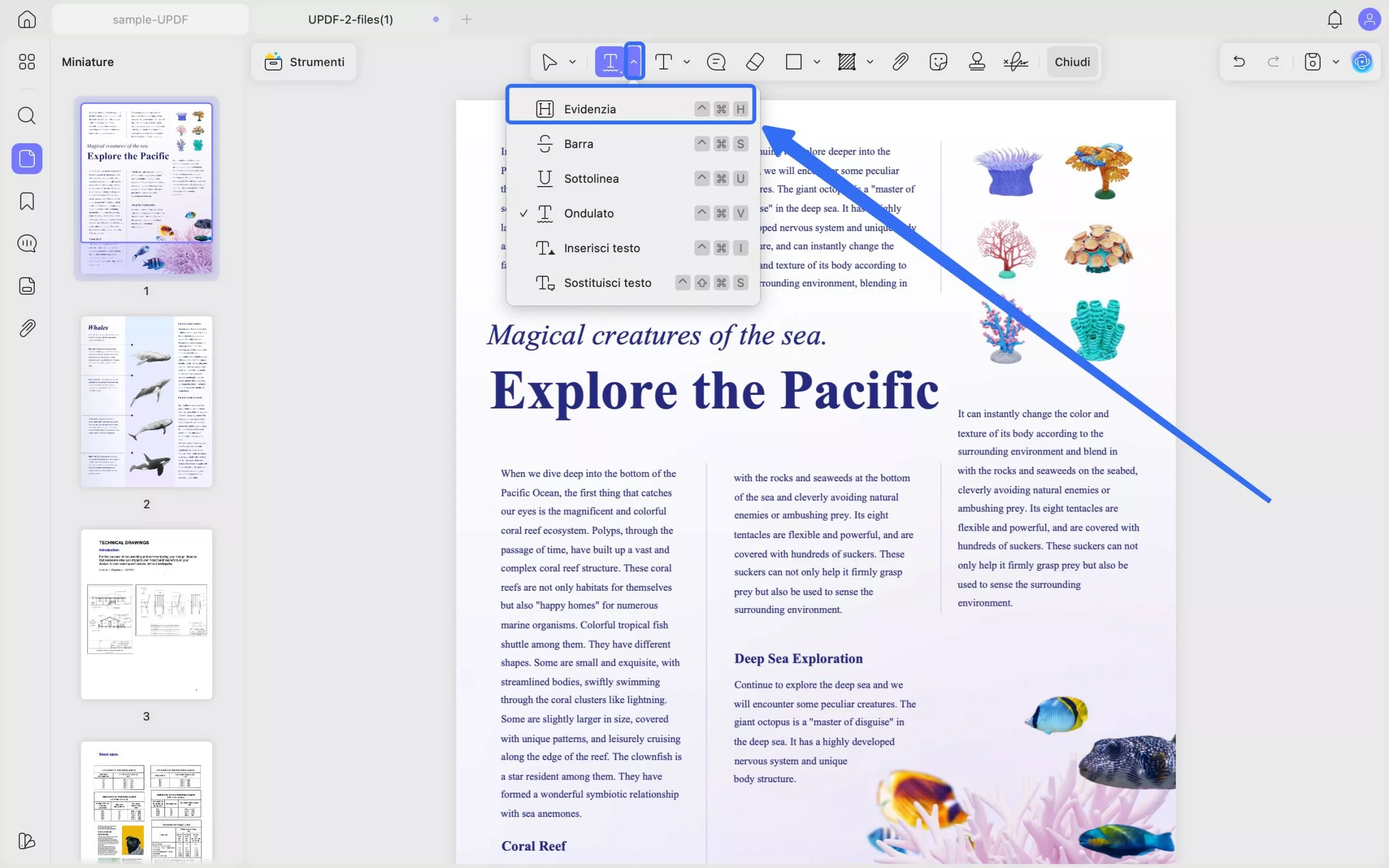The width and height of the screenshot is (1389, 868).
Task: Click the stamp tool icon
Action: [x=977, y=62]
